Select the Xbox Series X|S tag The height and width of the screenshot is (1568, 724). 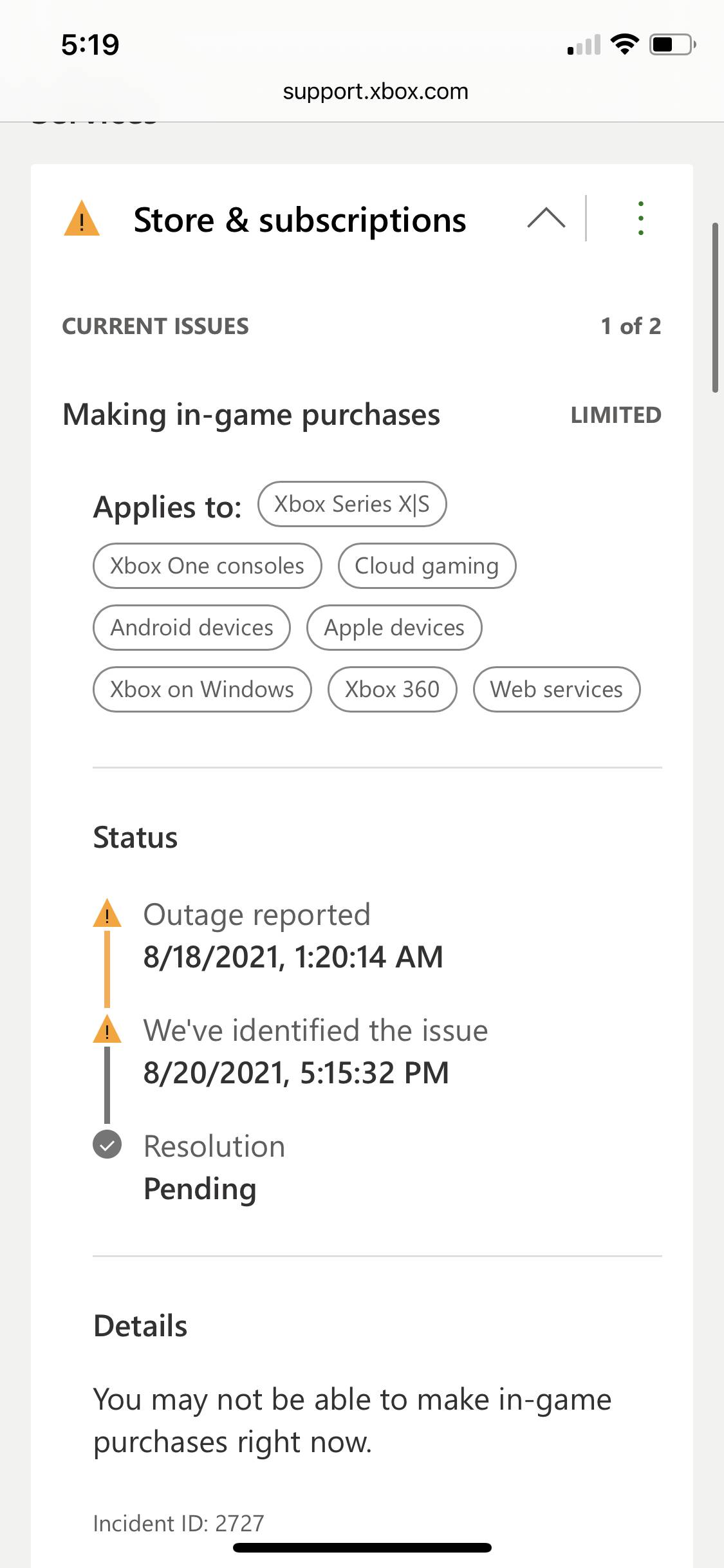[x=352, y=504]
